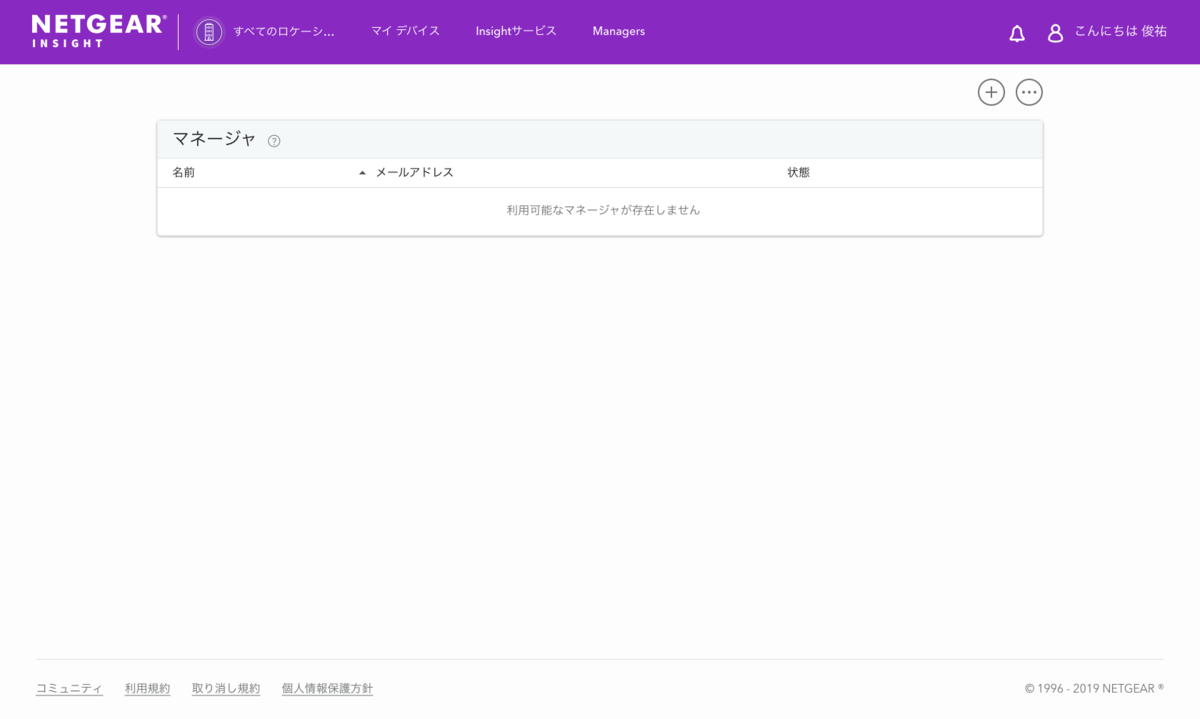Image resolution: width=1200 pixels, height=719 pixels.
Task: Open the more options ellipsis icon
Action: [x=1029, y=92]
